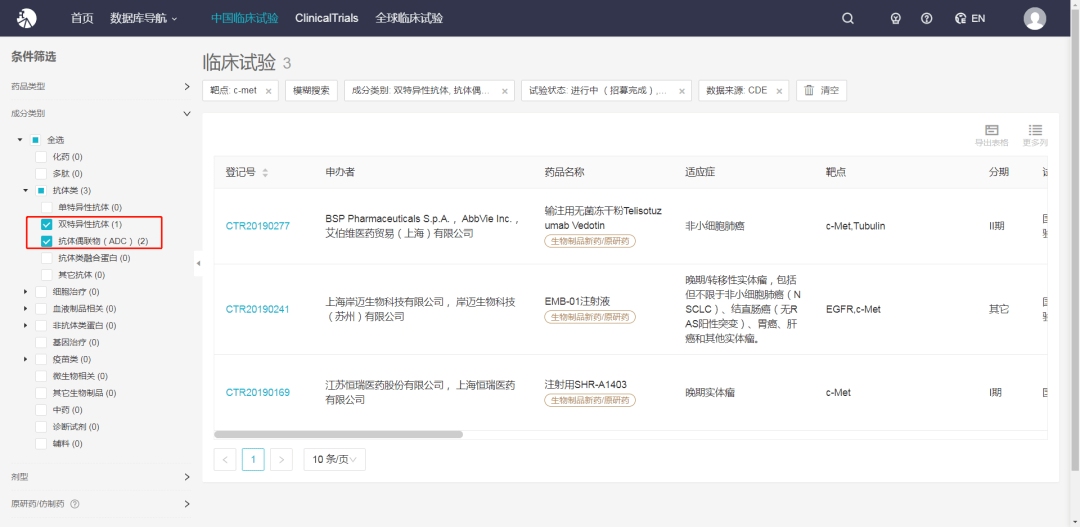This screenshot has height=527, width=1080.
Task: Select the 中国临床试验 tab
Action: point(245,19)
